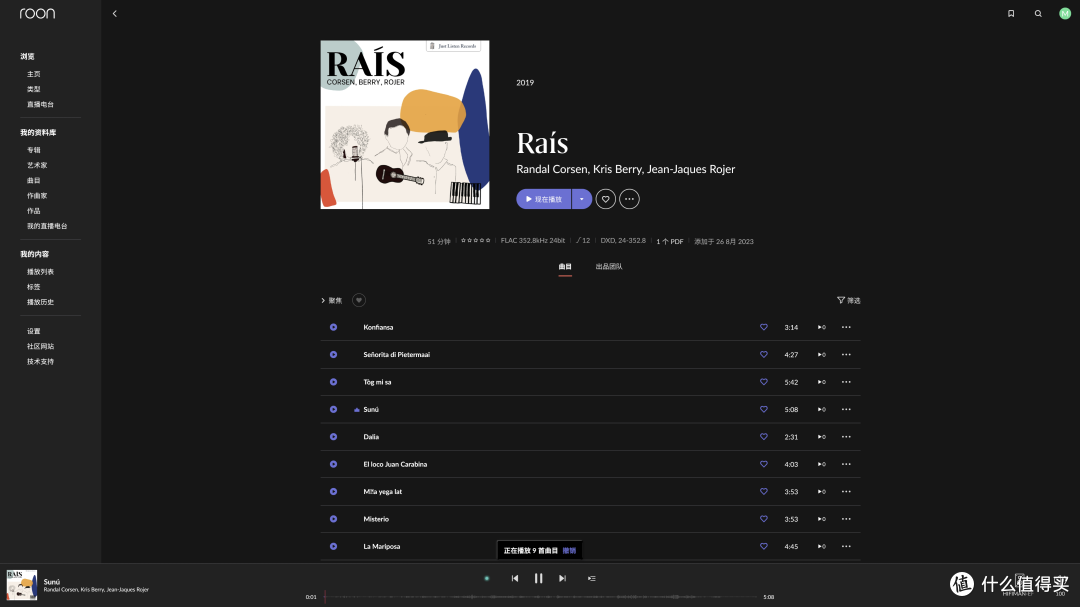Screen dimensions: 1080x607
Task: Open artist Randal Corsen link
Action: (x=552, y=169)
